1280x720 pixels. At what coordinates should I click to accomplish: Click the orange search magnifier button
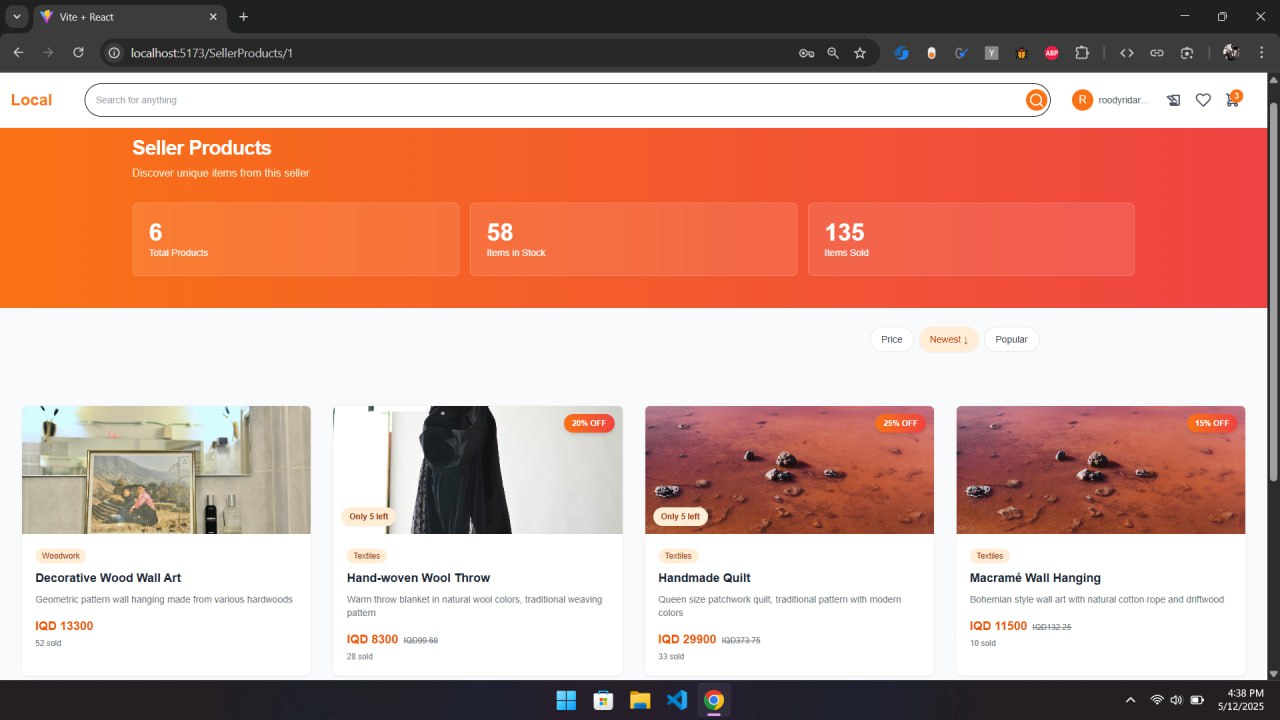pos(1036,100)
